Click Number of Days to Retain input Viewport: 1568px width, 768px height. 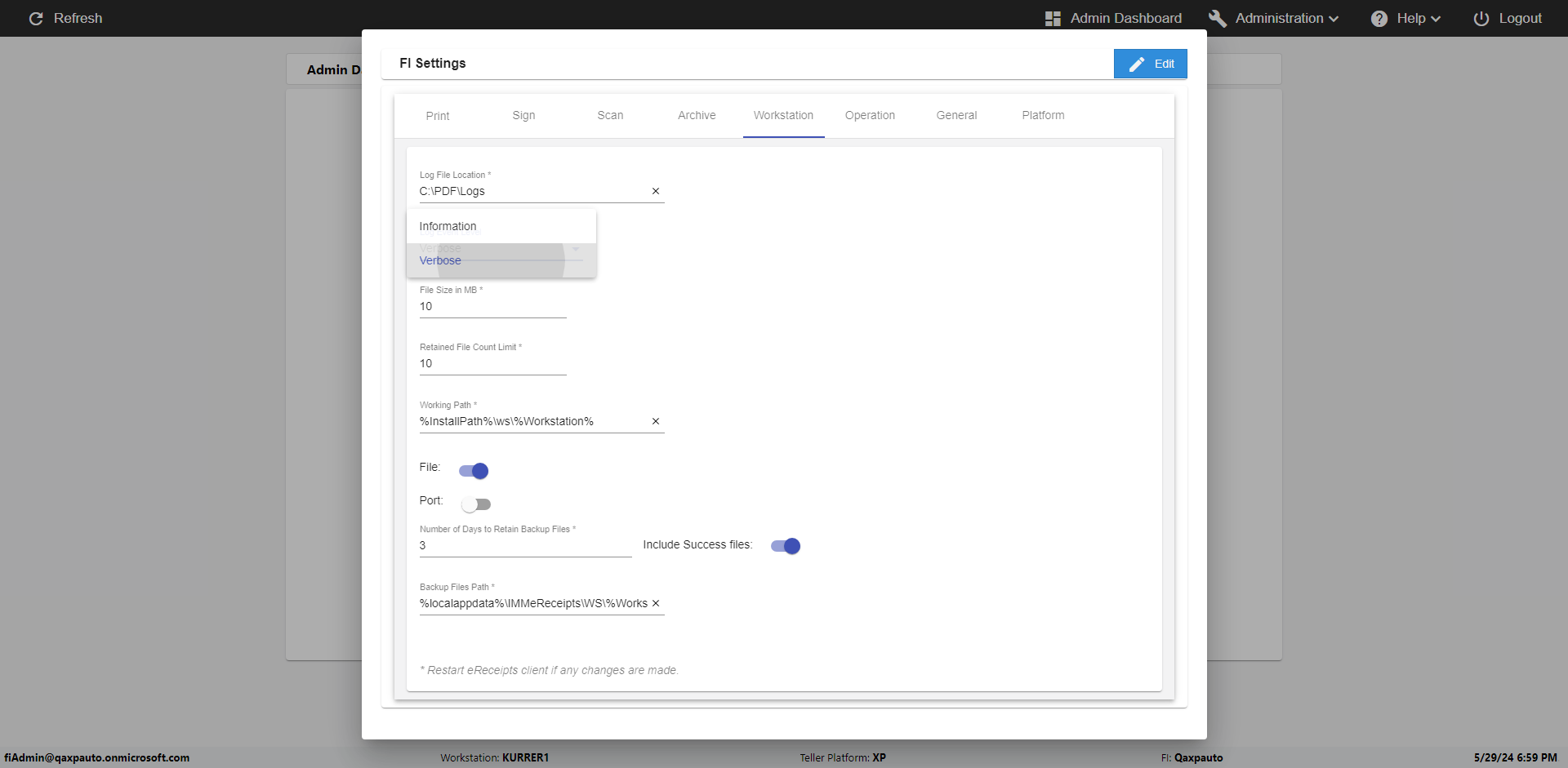click(526, 546)
